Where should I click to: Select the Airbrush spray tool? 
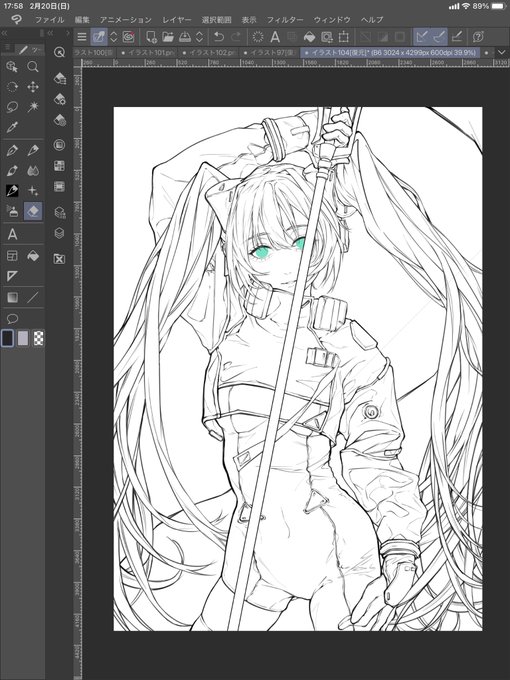[x=12, y=211]
